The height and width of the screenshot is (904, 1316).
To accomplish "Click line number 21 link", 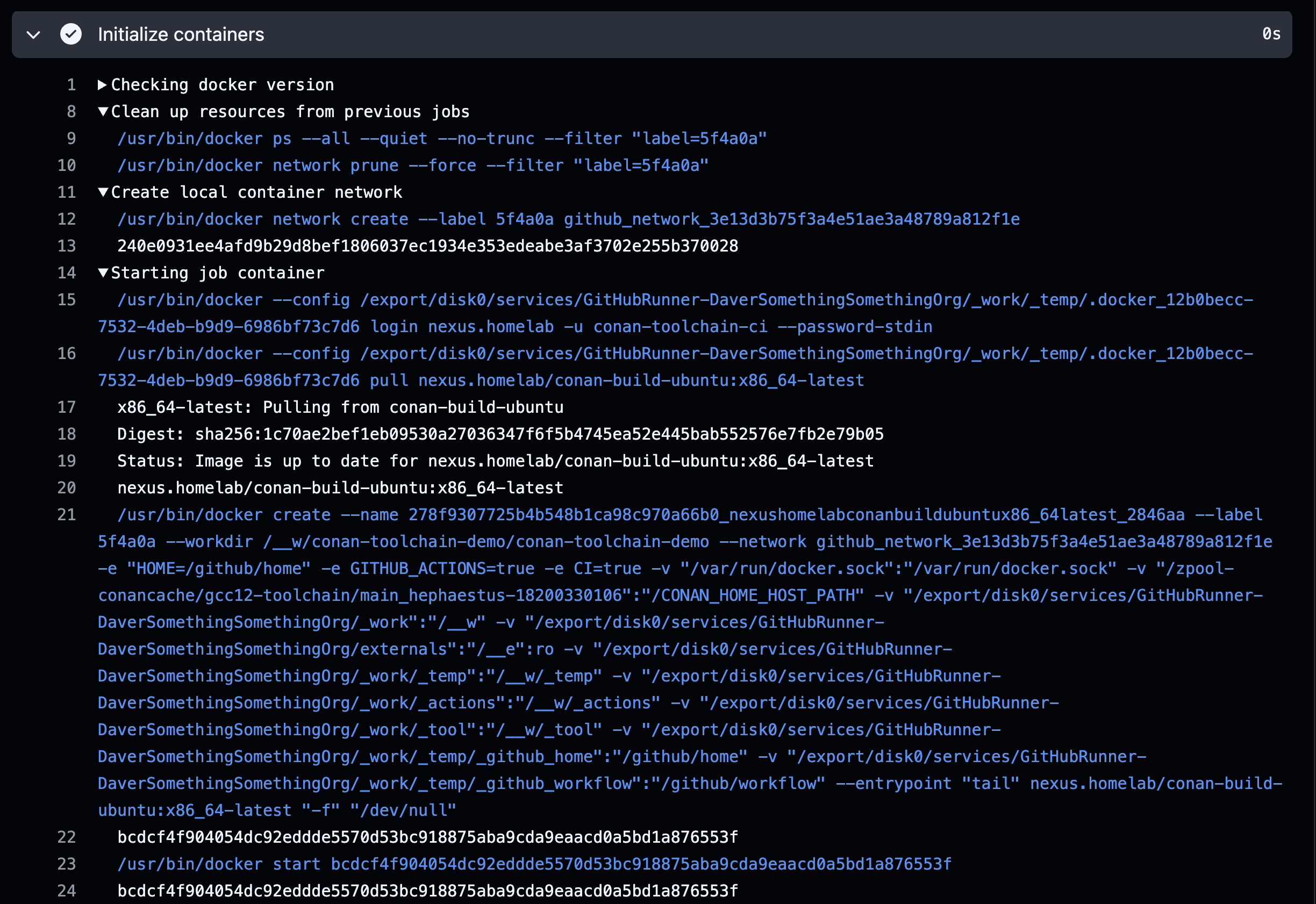I will tap(67, 515).
